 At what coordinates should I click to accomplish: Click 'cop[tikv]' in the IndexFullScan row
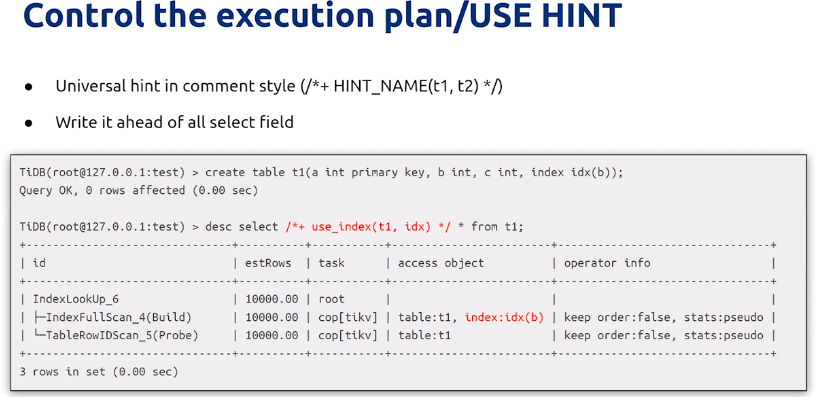[348, 317]
